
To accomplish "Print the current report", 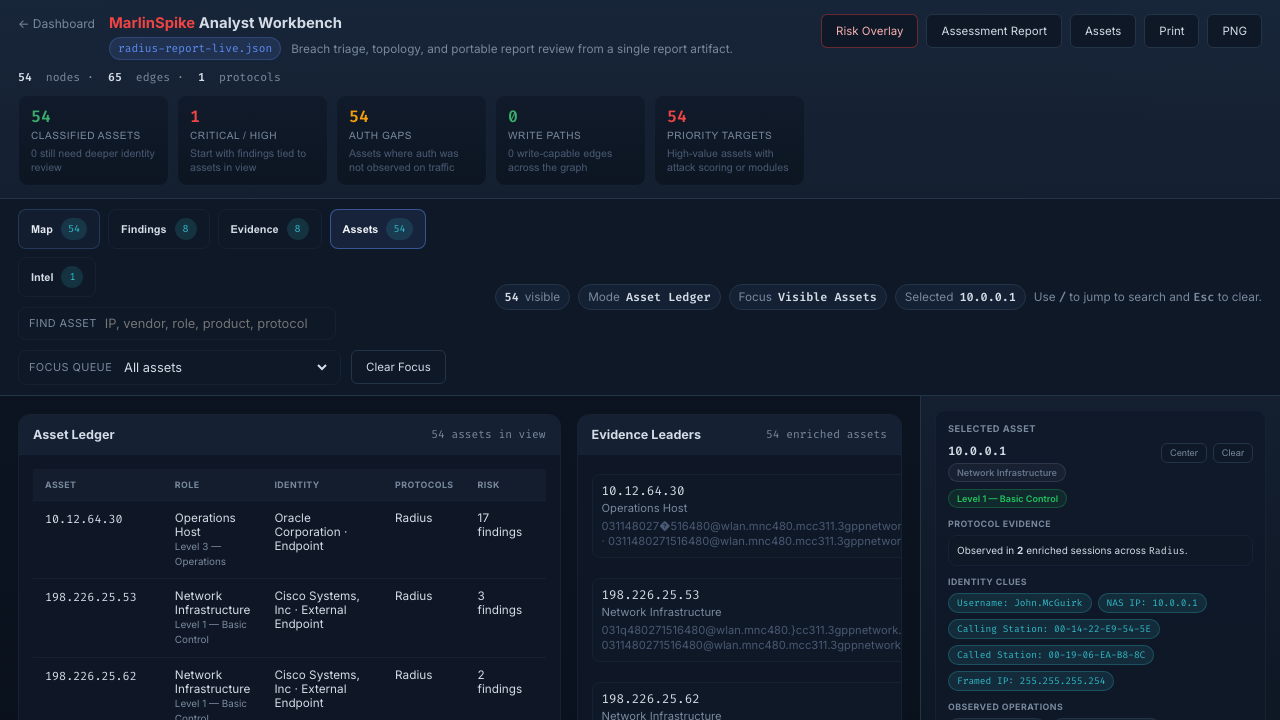I will pyautogui.click(x=1170, y=30).
